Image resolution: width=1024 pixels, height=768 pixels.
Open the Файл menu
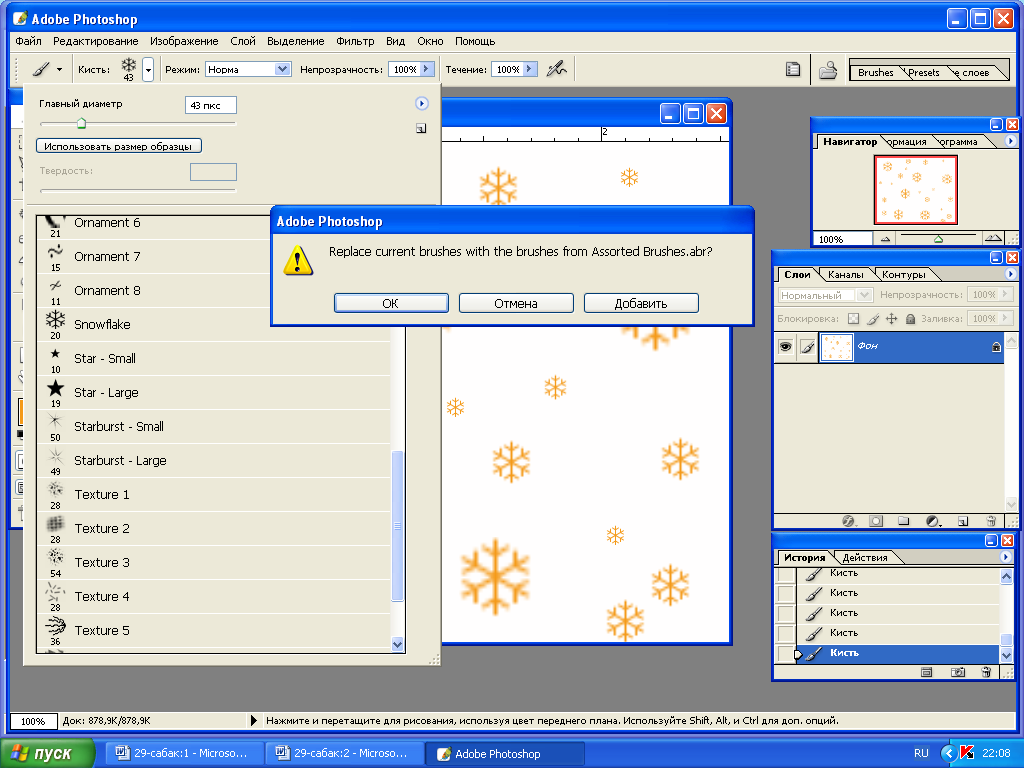click(x=29, y=41)
